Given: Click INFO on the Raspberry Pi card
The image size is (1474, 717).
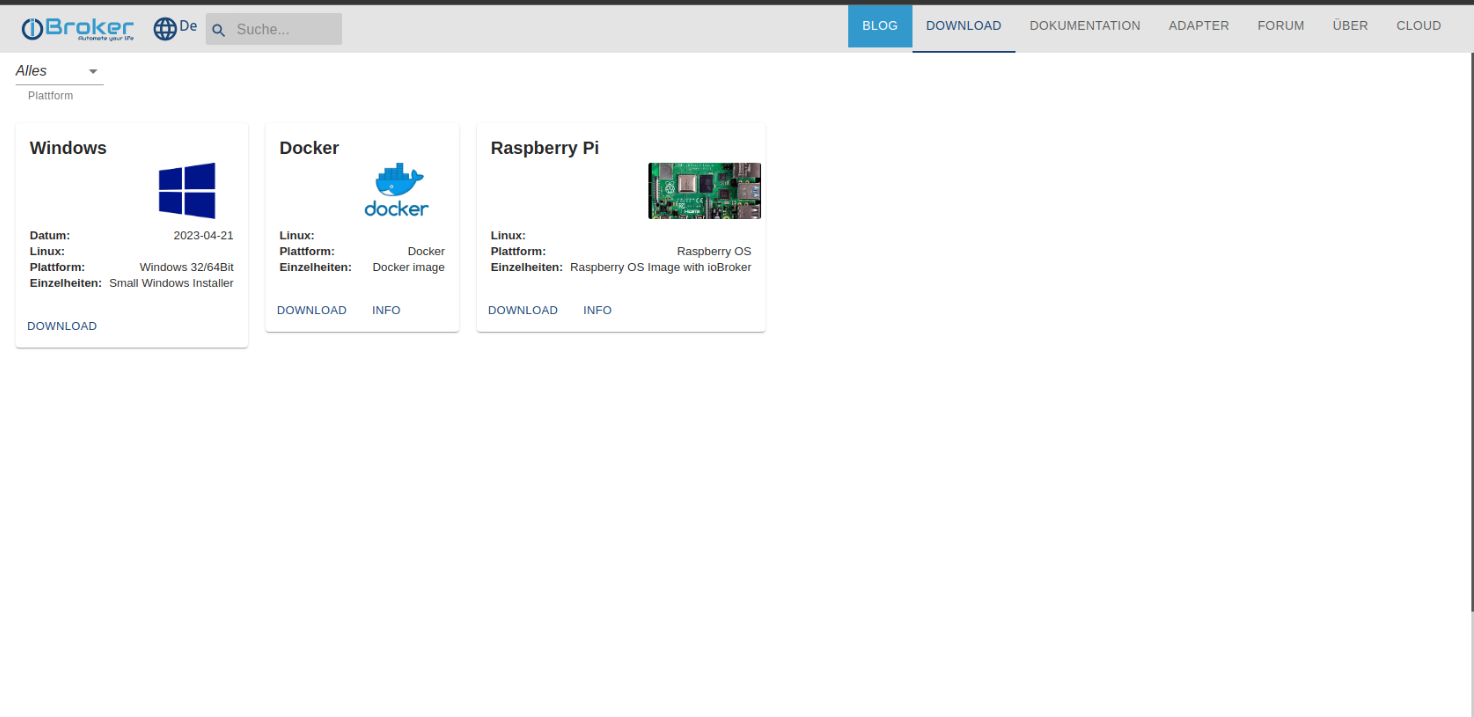Looking at the screenshot, I should tap(597, 310).
